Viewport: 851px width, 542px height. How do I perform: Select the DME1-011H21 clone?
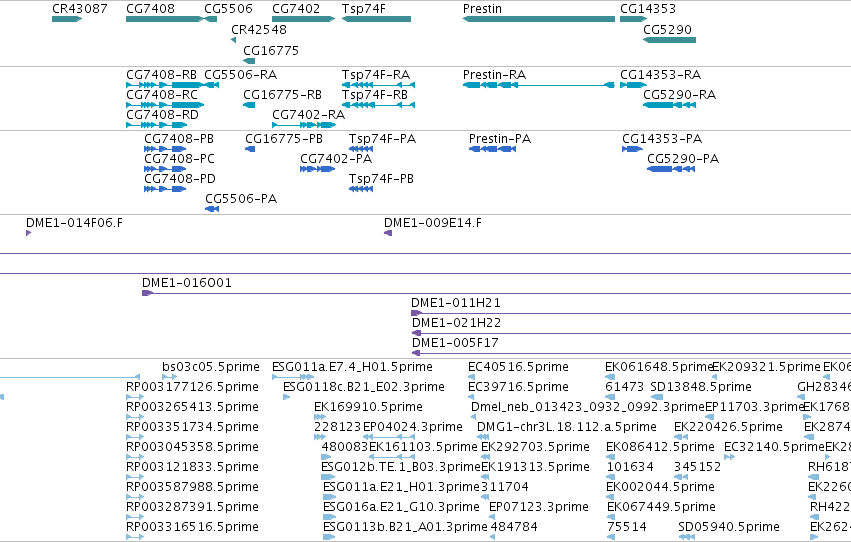tap(631, 313)
